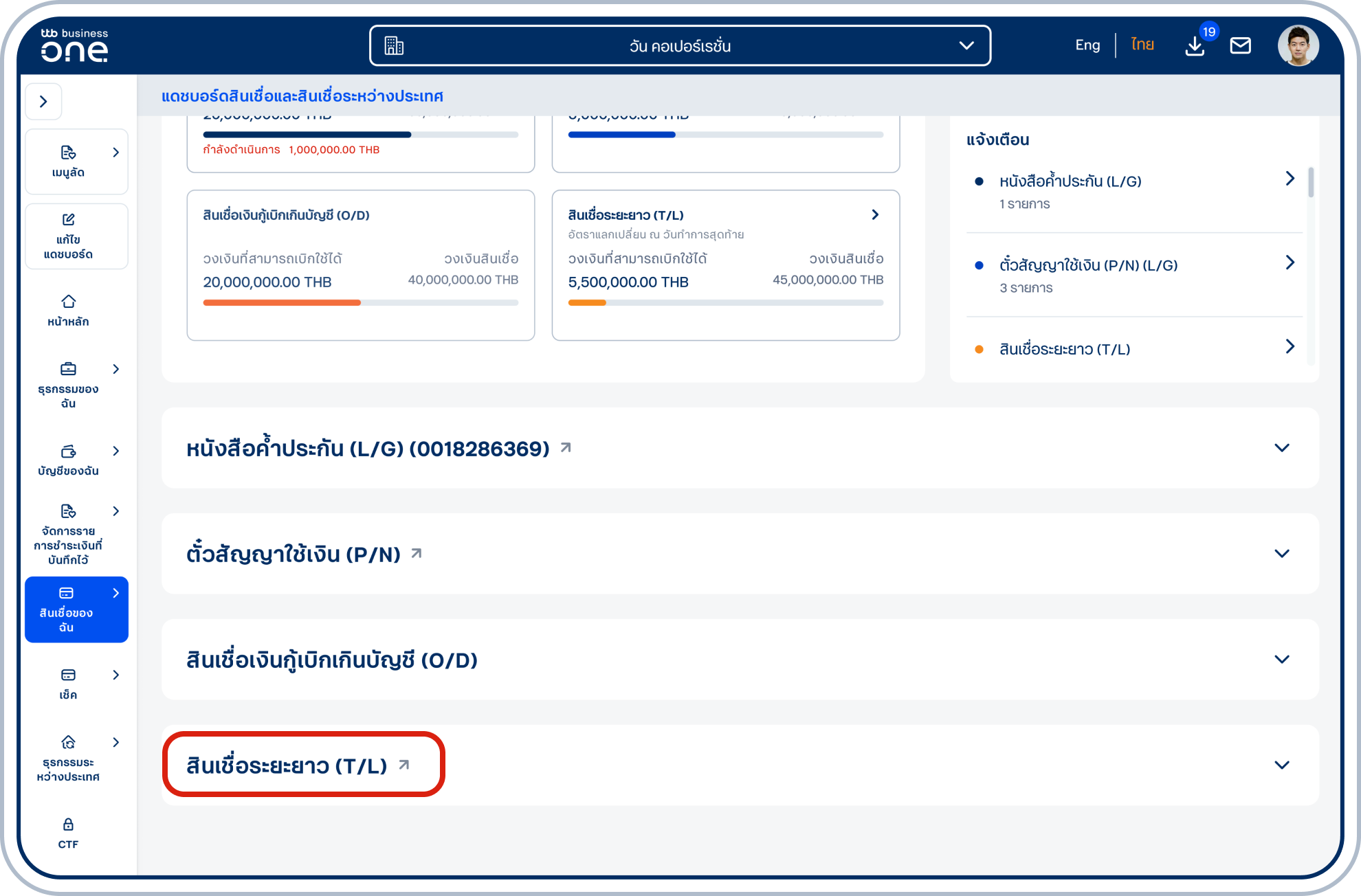Open CTF section in sidebar
1361x896 pixels.
coord(67,832)
